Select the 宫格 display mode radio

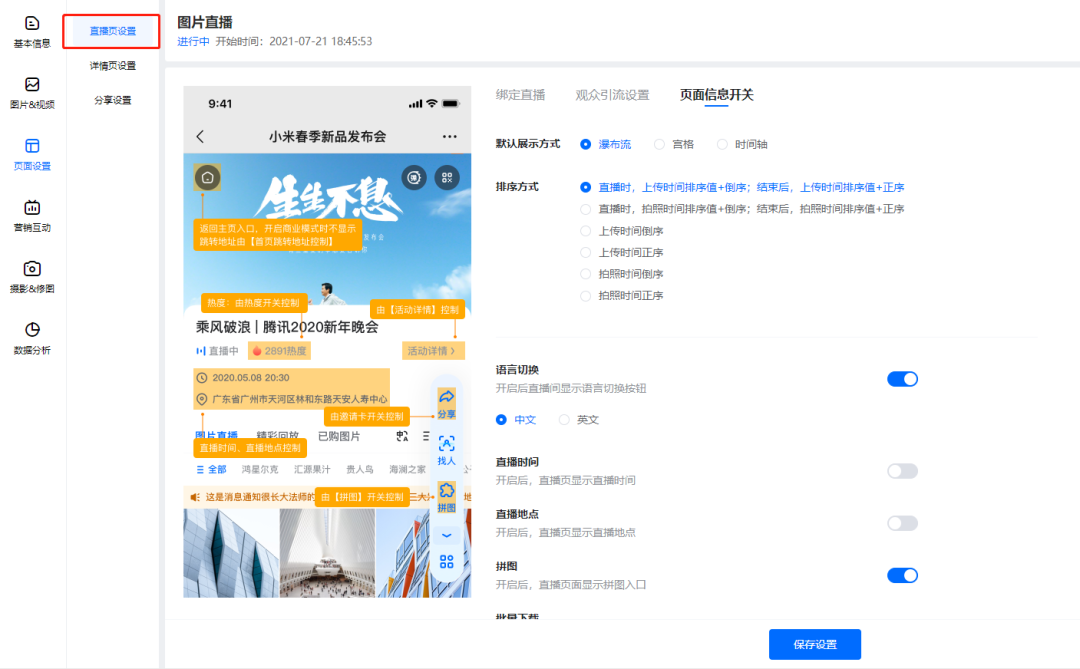pos(659,144)
